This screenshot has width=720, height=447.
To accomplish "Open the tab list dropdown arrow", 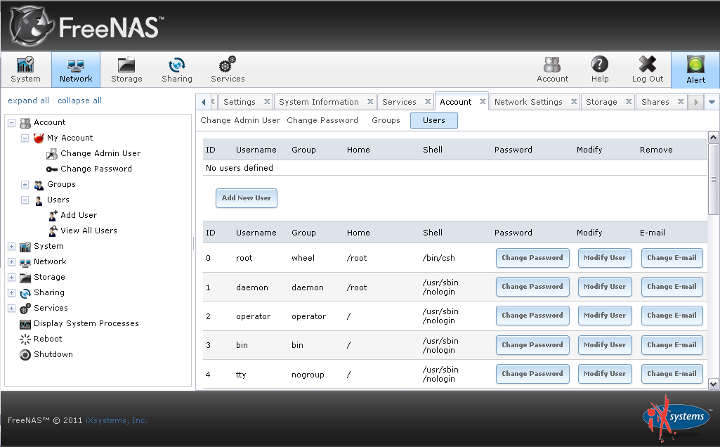I will click(712, 102).
